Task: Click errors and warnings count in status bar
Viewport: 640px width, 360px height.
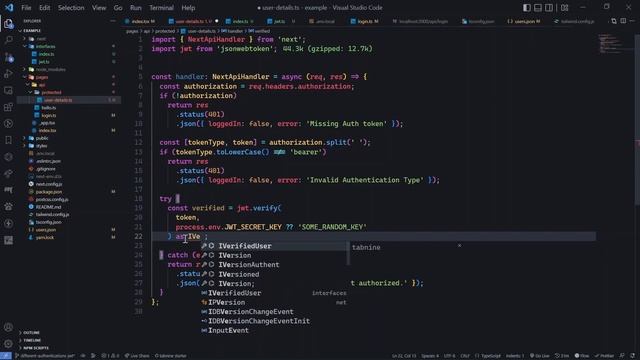Action: pos(110,356)
